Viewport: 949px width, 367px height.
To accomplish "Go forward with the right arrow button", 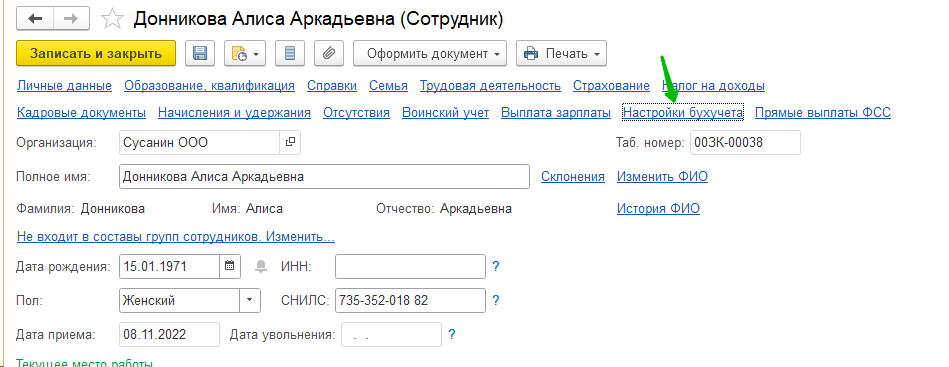I will 71,19.
